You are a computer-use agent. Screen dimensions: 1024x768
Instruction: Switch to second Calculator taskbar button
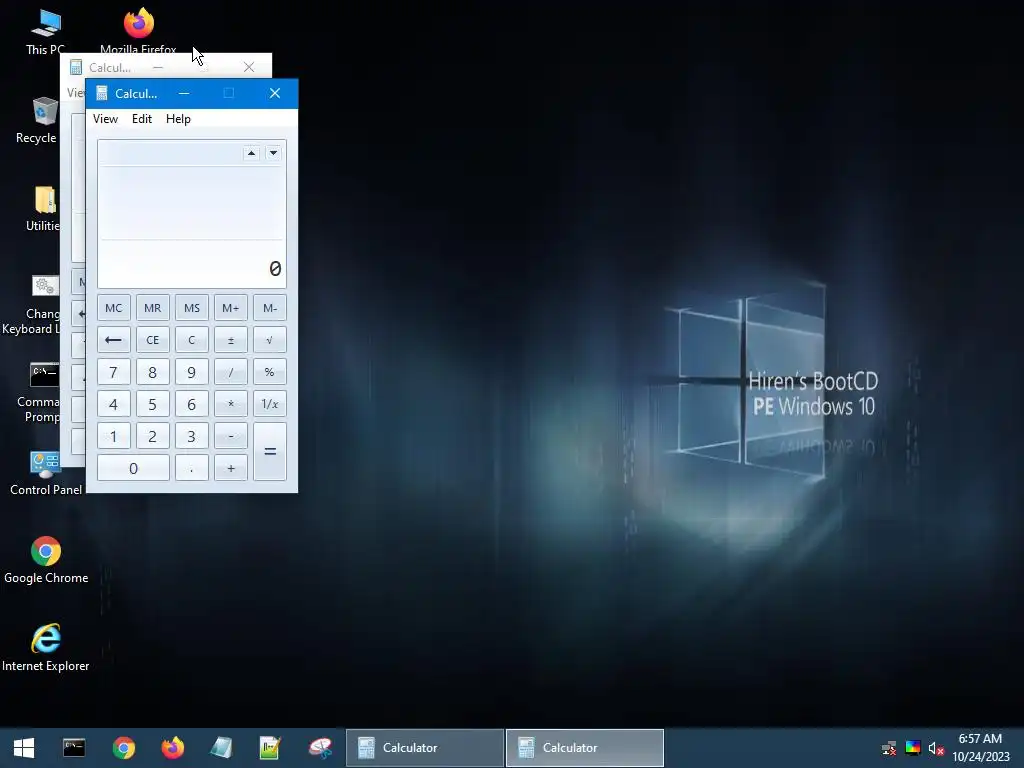(x=584, y=748)
